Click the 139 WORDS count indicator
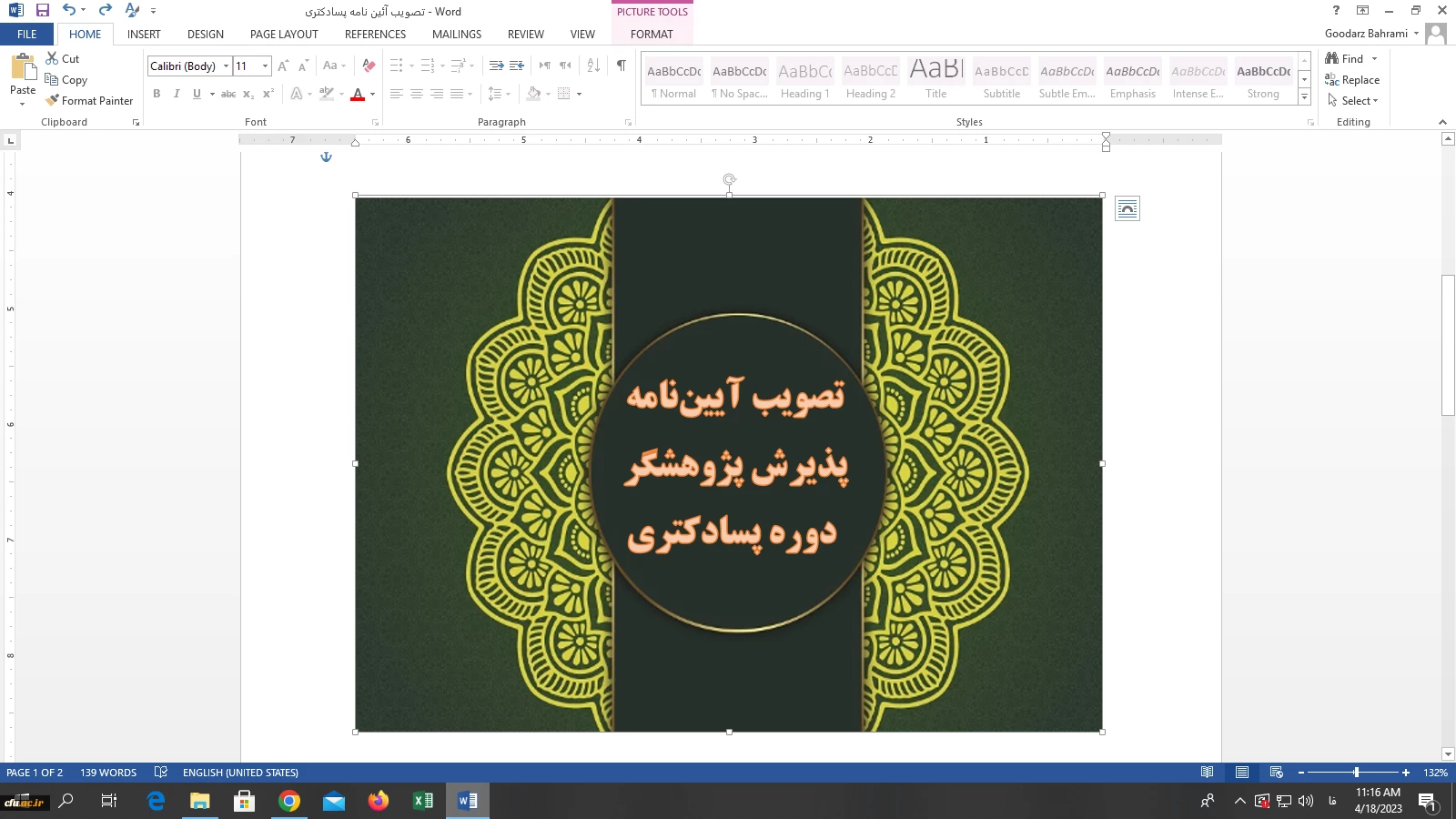The height and width of the screenshot is (819, 1456). (108, 773)
